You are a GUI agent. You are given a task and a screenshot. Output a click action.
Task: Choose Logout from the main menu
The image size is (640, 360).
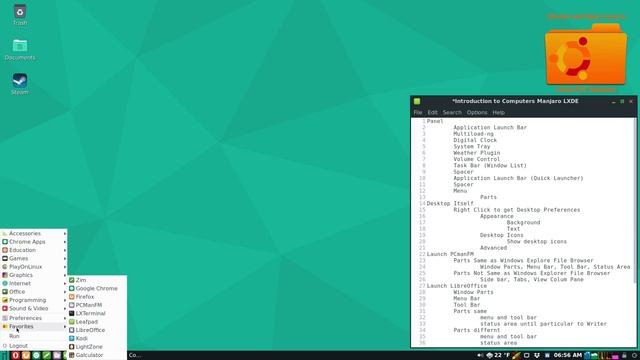(x=34, y=346)
